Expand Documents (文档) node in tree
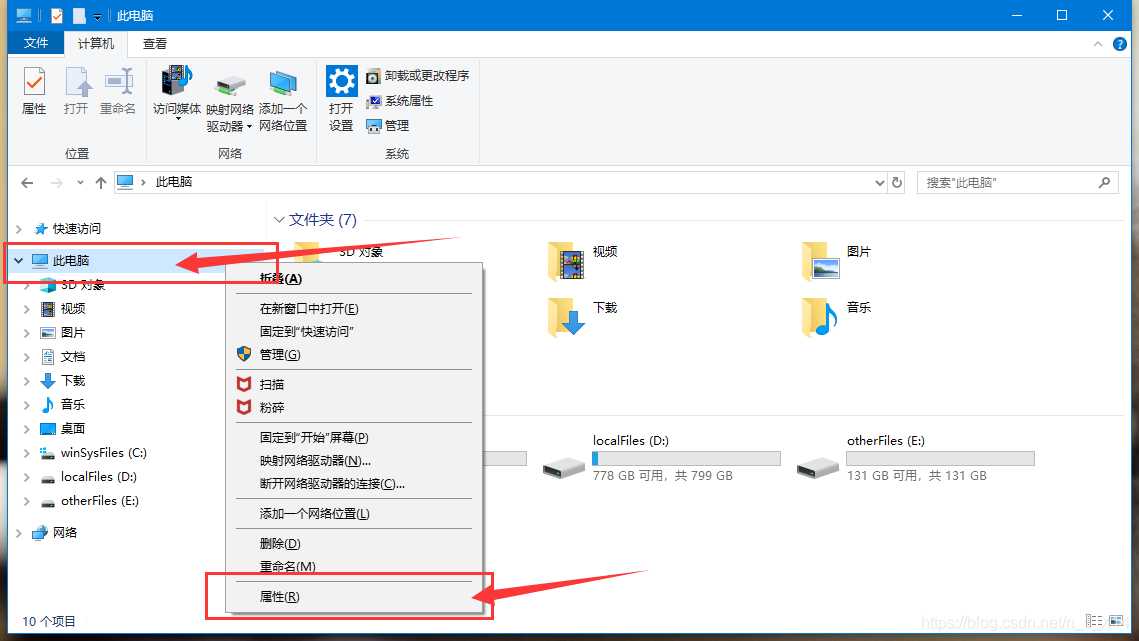1139x641 pixels. pyautogui.click(x=27, y=357)
